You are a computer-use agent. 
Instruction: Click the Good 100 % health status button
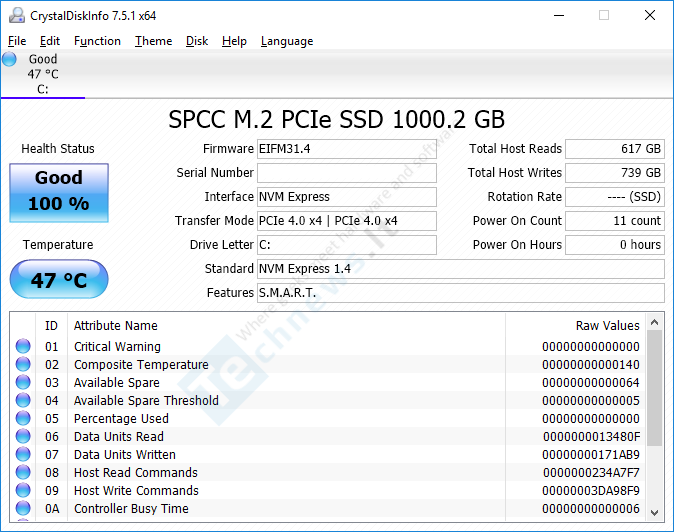[59, 193]
